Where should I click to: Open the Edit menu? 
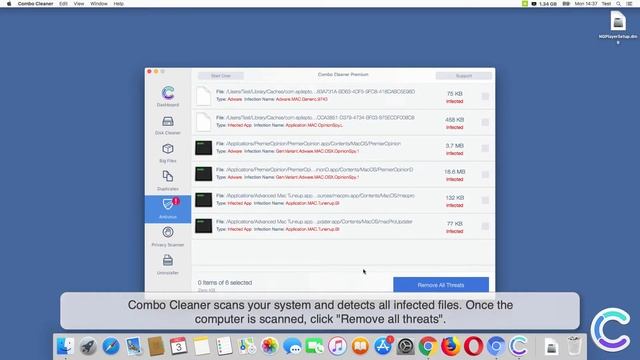63,4
